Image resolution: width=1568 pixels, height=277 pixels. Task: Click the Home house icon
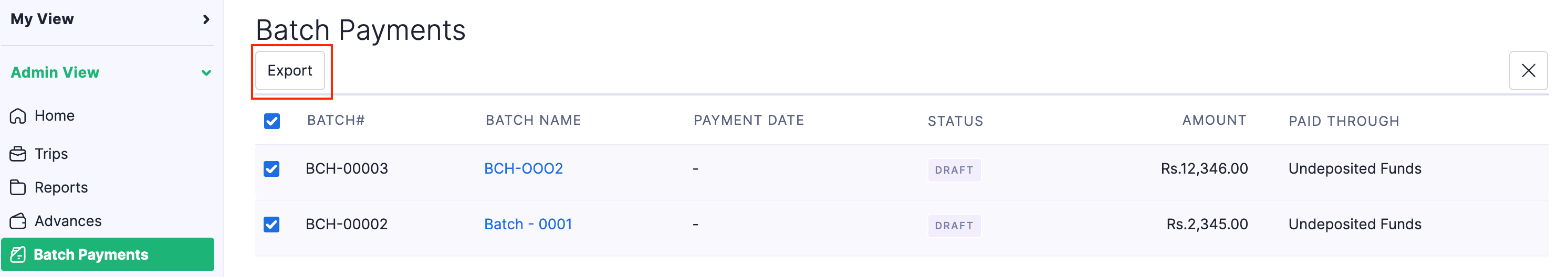(x=18, y=116)
